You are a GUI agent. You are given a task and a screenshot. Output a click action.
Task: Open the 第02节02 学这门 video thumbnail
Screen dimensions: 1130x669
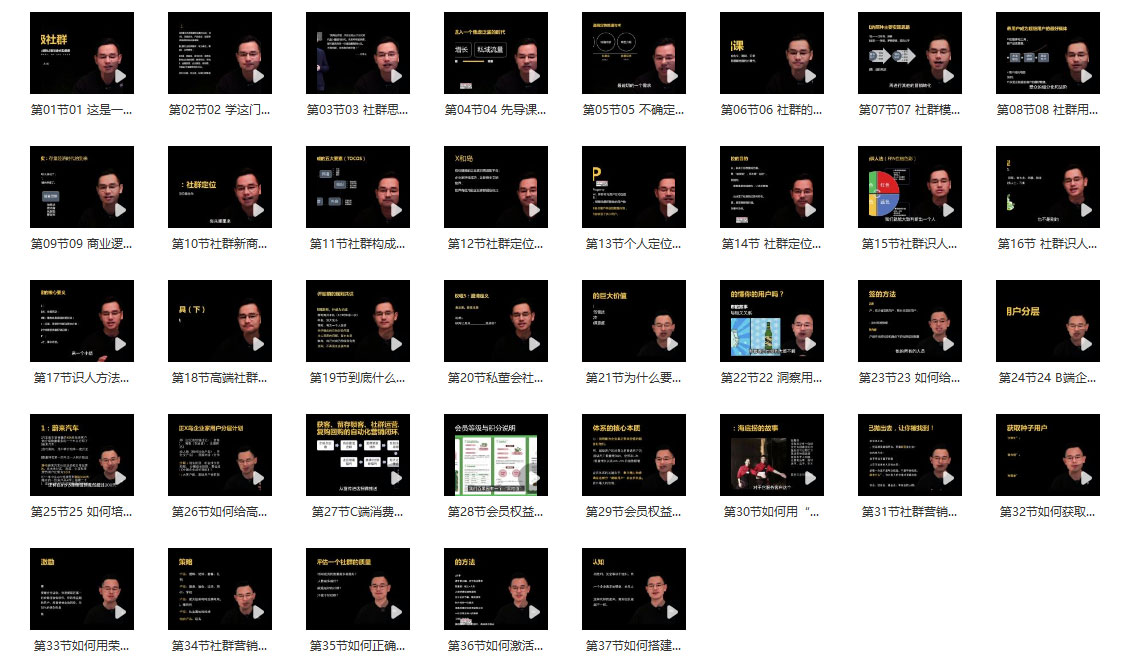point(220,53)
